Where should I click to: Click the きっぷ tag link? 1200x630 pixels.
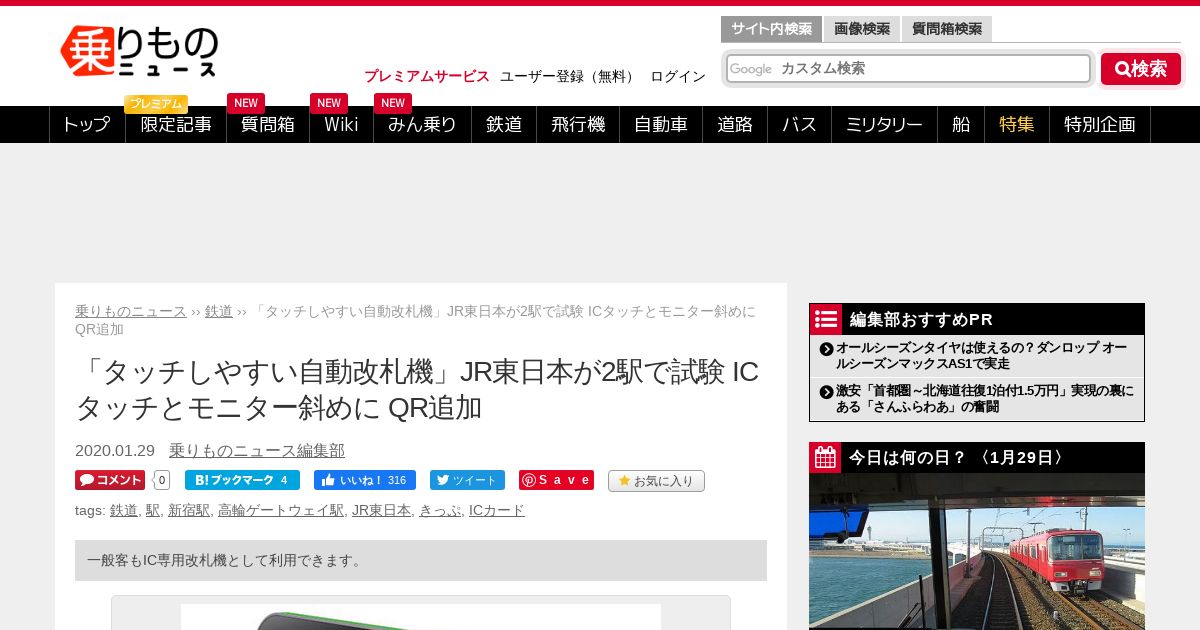point(440,510)
